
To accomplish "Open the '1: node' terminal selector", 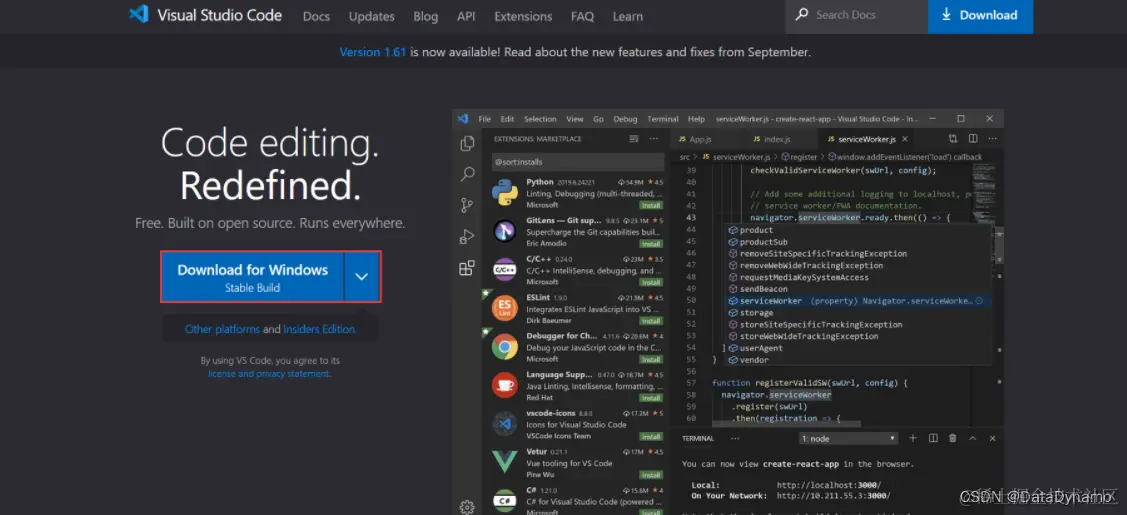I will pos(849,438).
